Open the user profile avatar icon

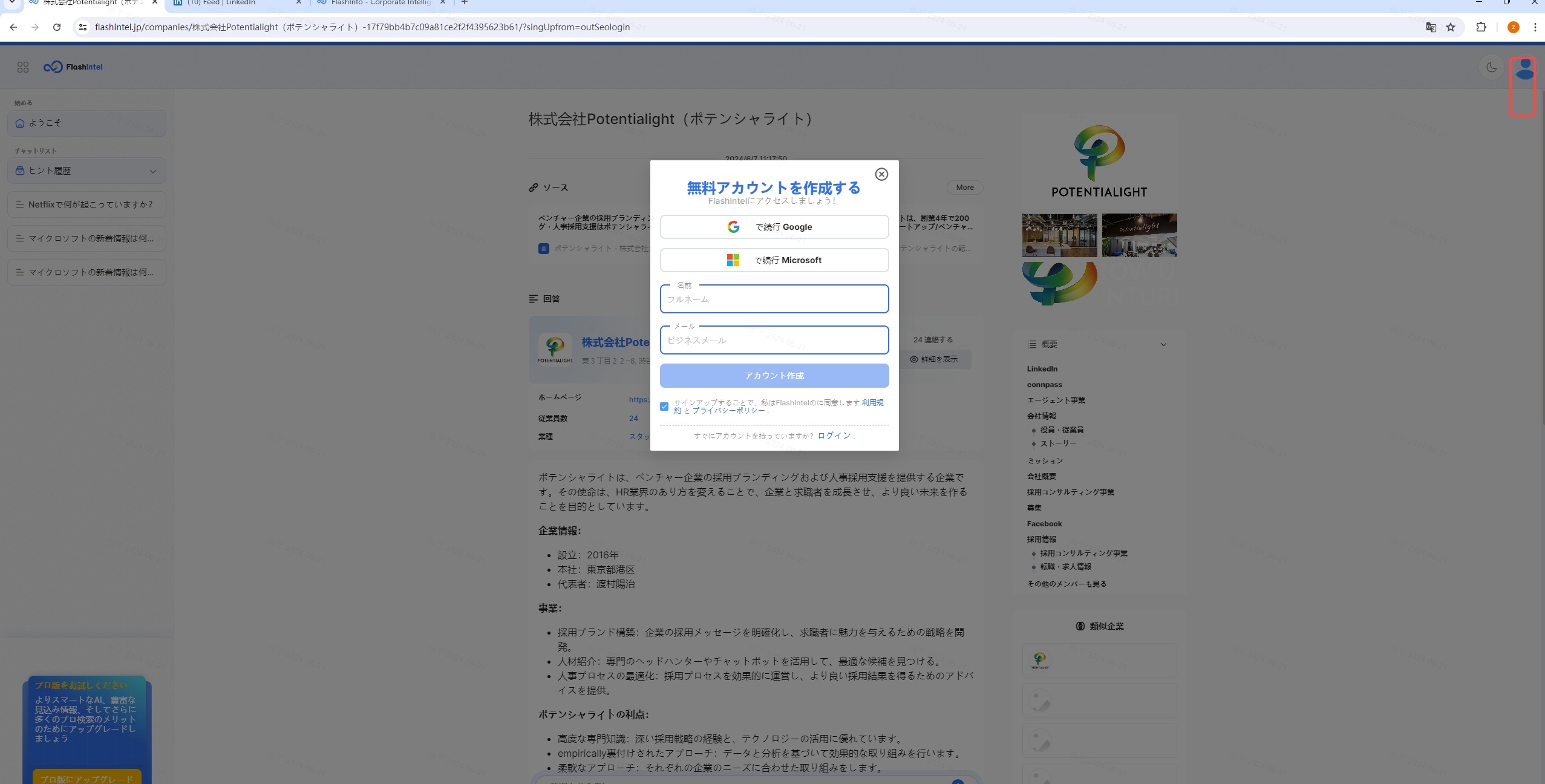(1524, 70)
